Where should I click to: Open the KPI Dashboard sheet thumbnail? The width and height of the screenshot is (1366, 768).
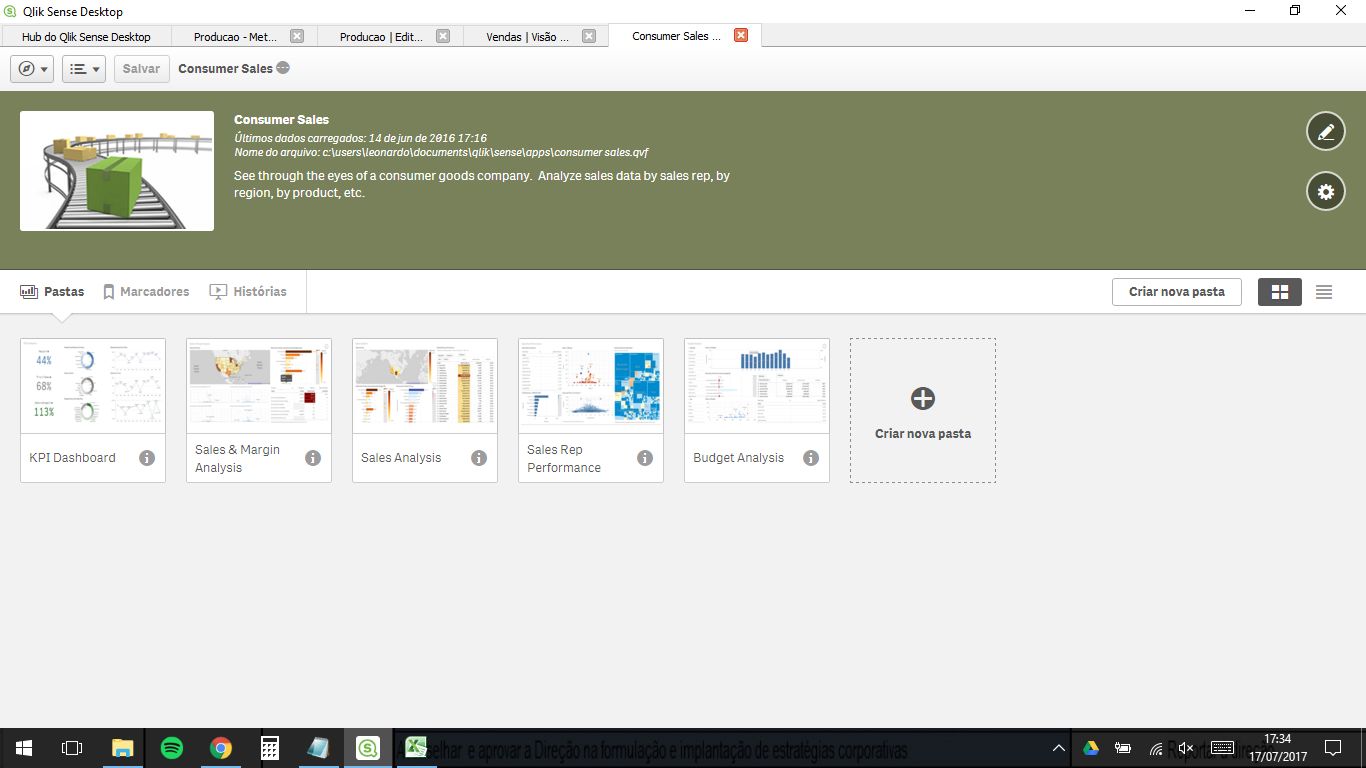[x=93, y=386]
